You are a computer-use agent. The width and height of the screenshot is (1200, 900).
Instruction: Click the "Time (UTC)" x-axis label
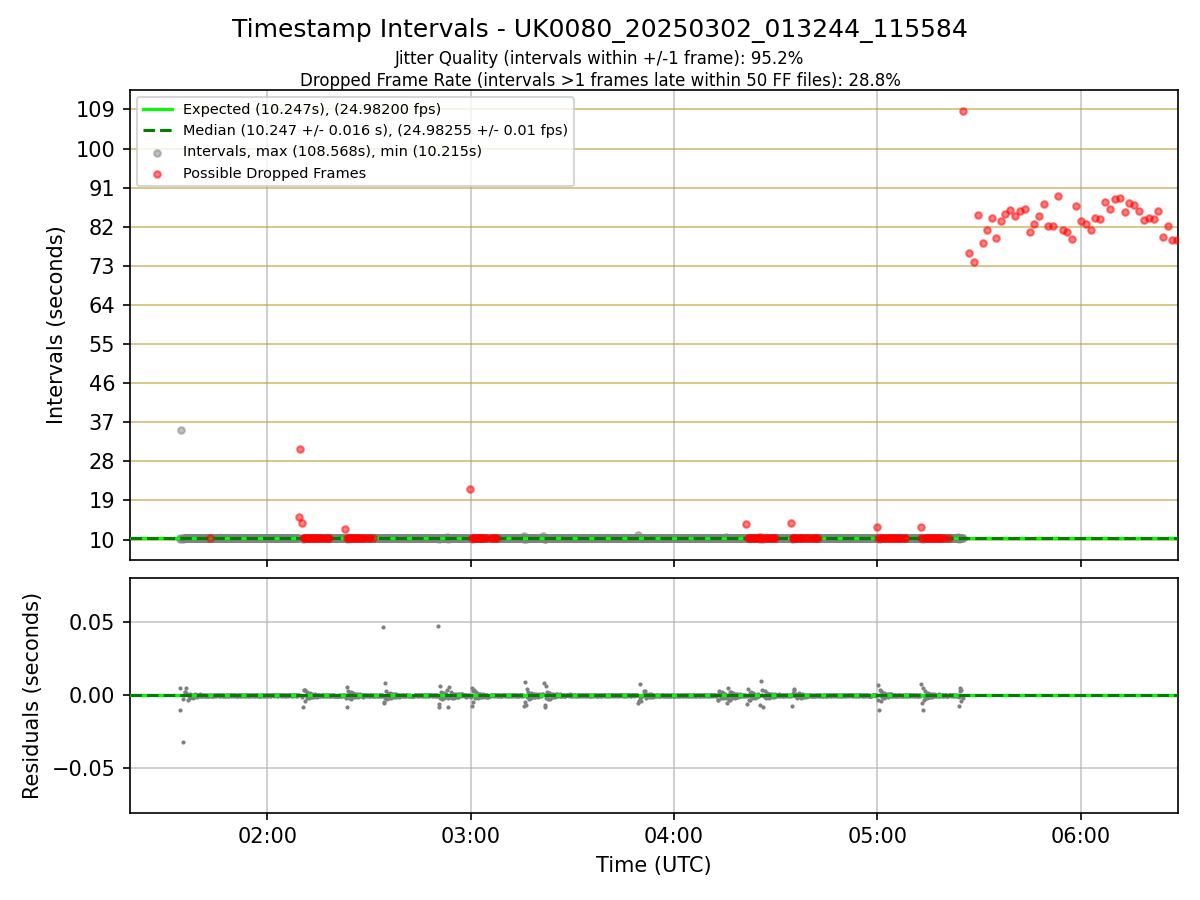coord(653,865)
